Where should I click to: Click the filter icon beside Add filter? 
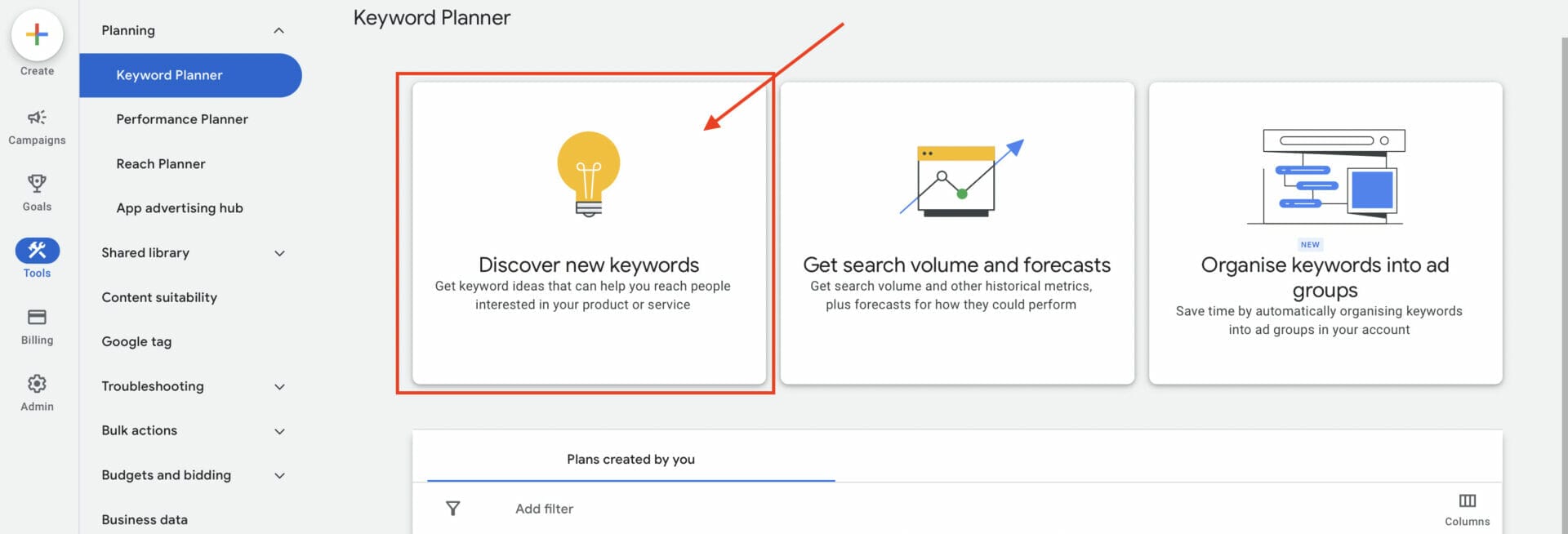click(452, 508)
